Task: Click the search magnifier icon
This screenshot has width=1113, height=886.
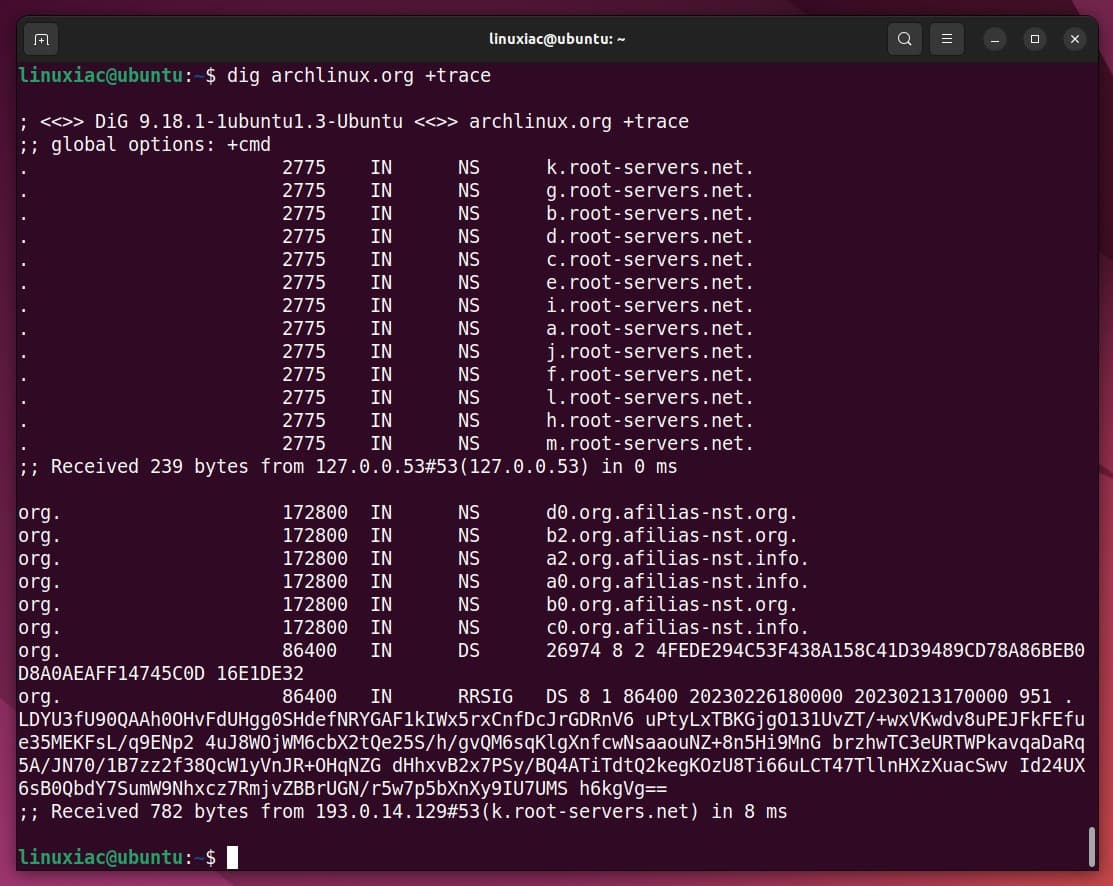Action: [904, 39]
